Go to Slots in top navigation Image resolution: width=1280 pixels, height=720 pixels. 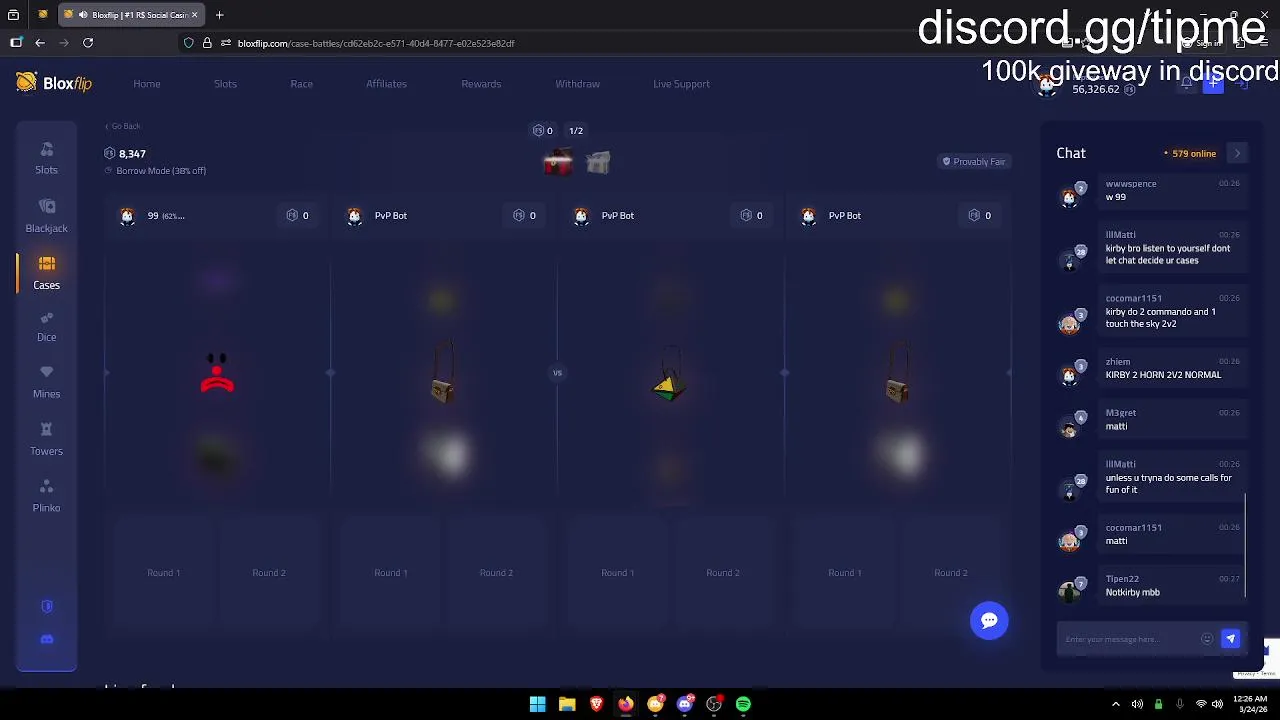pos(225,84)
